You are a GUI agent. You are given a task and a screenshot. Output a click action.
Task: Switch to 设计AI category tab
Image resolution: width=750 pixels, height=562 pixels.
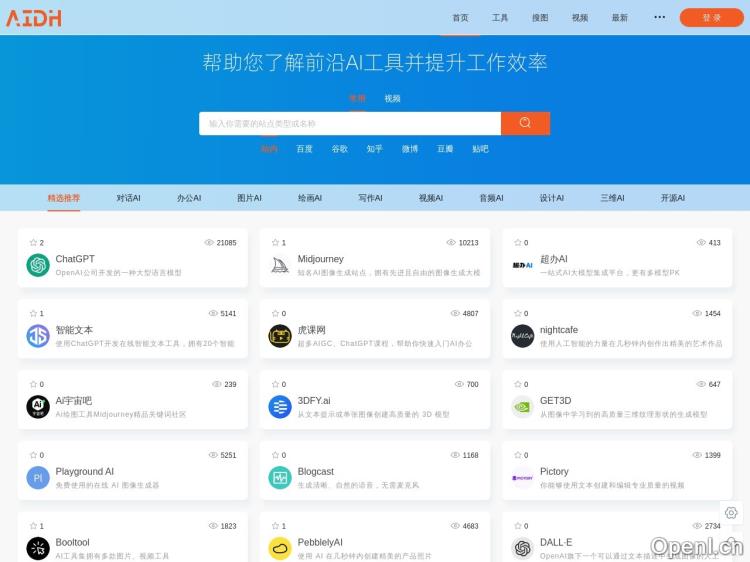pos(551,198)
